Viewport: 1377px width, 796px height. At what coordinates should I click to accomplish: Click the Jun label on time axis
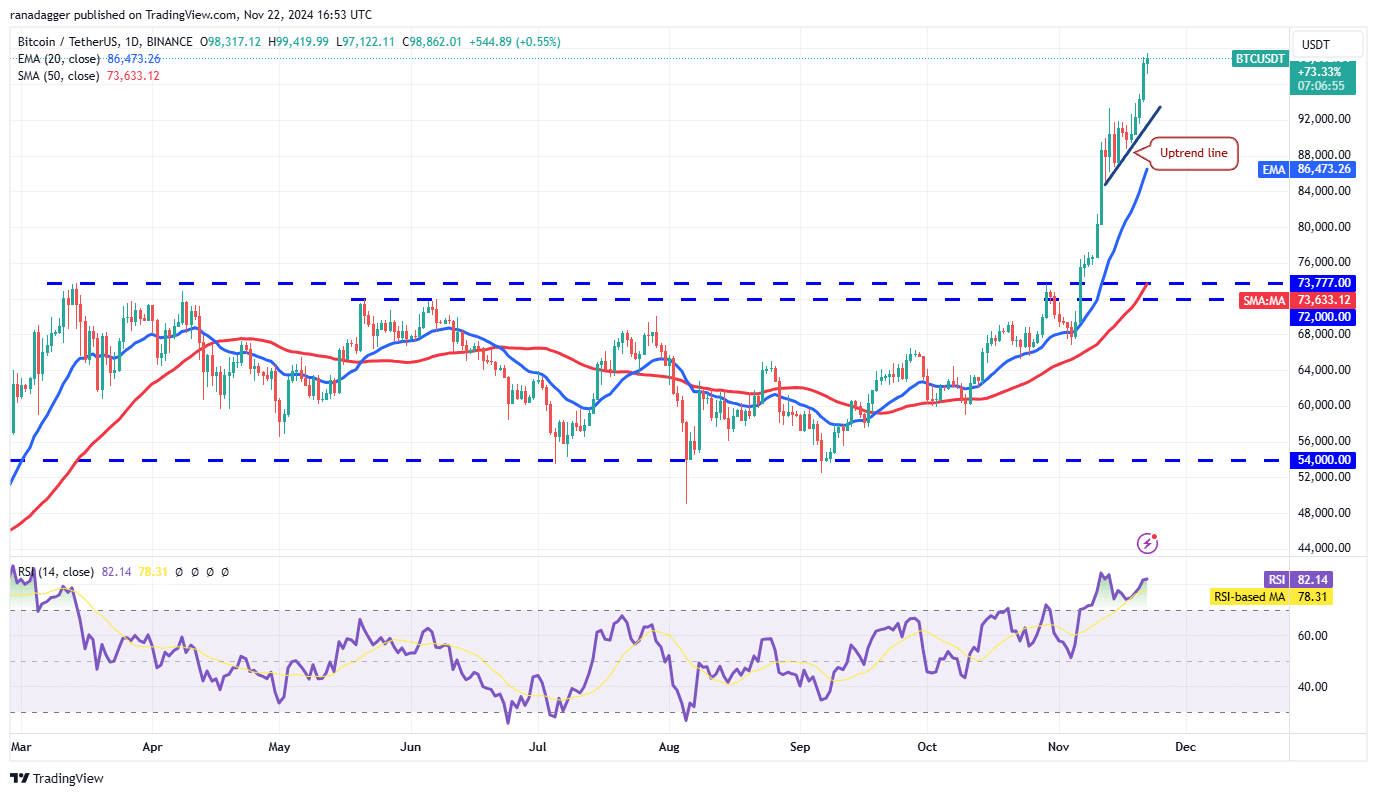(x=411, y=746)
